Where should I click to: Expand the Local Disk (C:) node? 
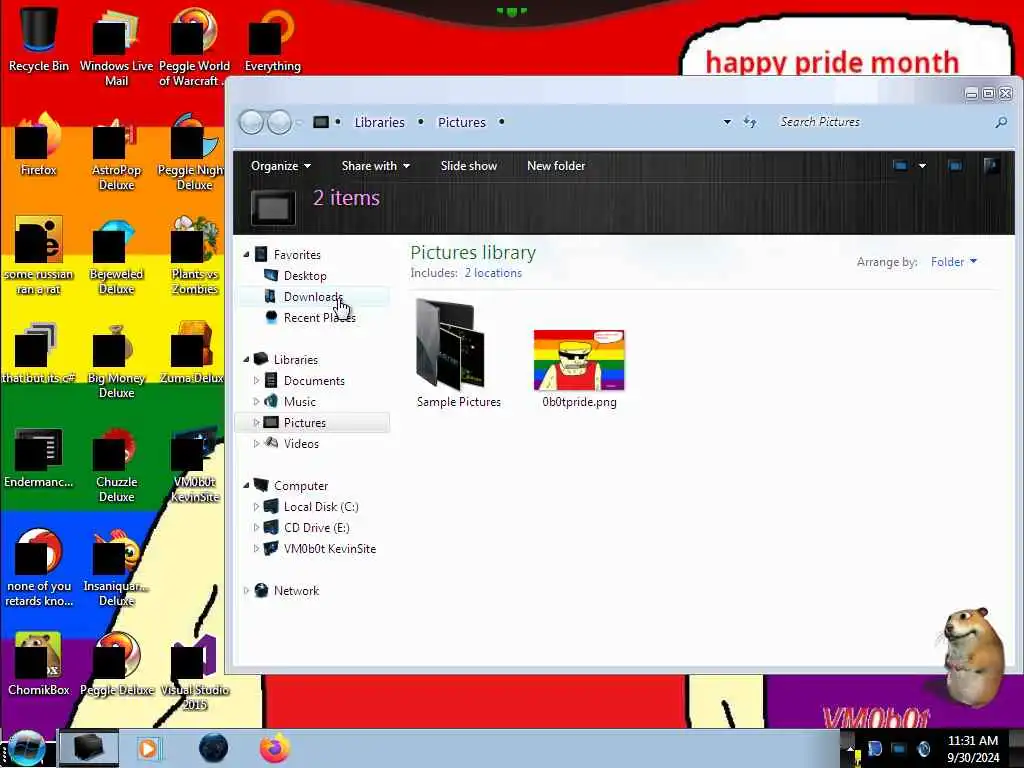256,506
